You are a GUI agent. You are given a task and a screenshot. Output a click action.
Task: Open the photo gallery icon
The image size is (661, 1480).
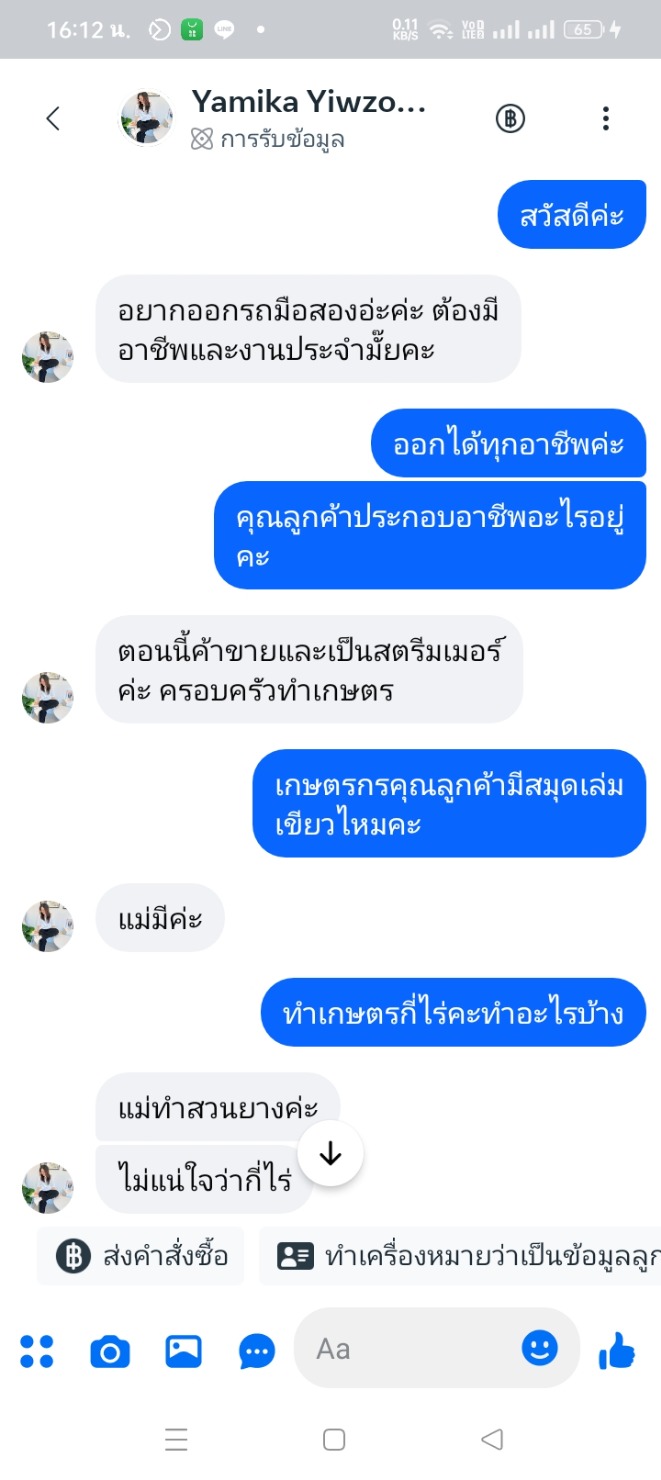184,1352
